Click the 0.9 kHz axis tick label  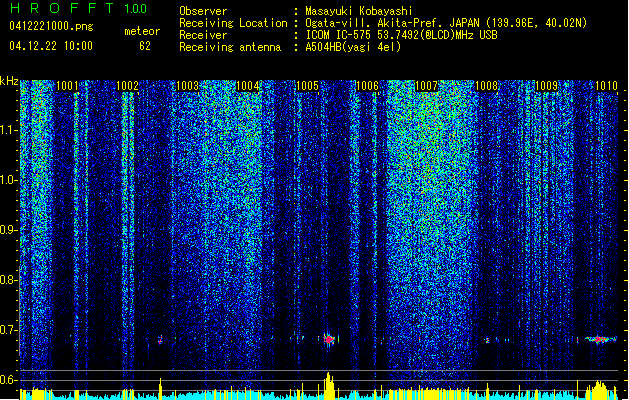pos(9,230)
